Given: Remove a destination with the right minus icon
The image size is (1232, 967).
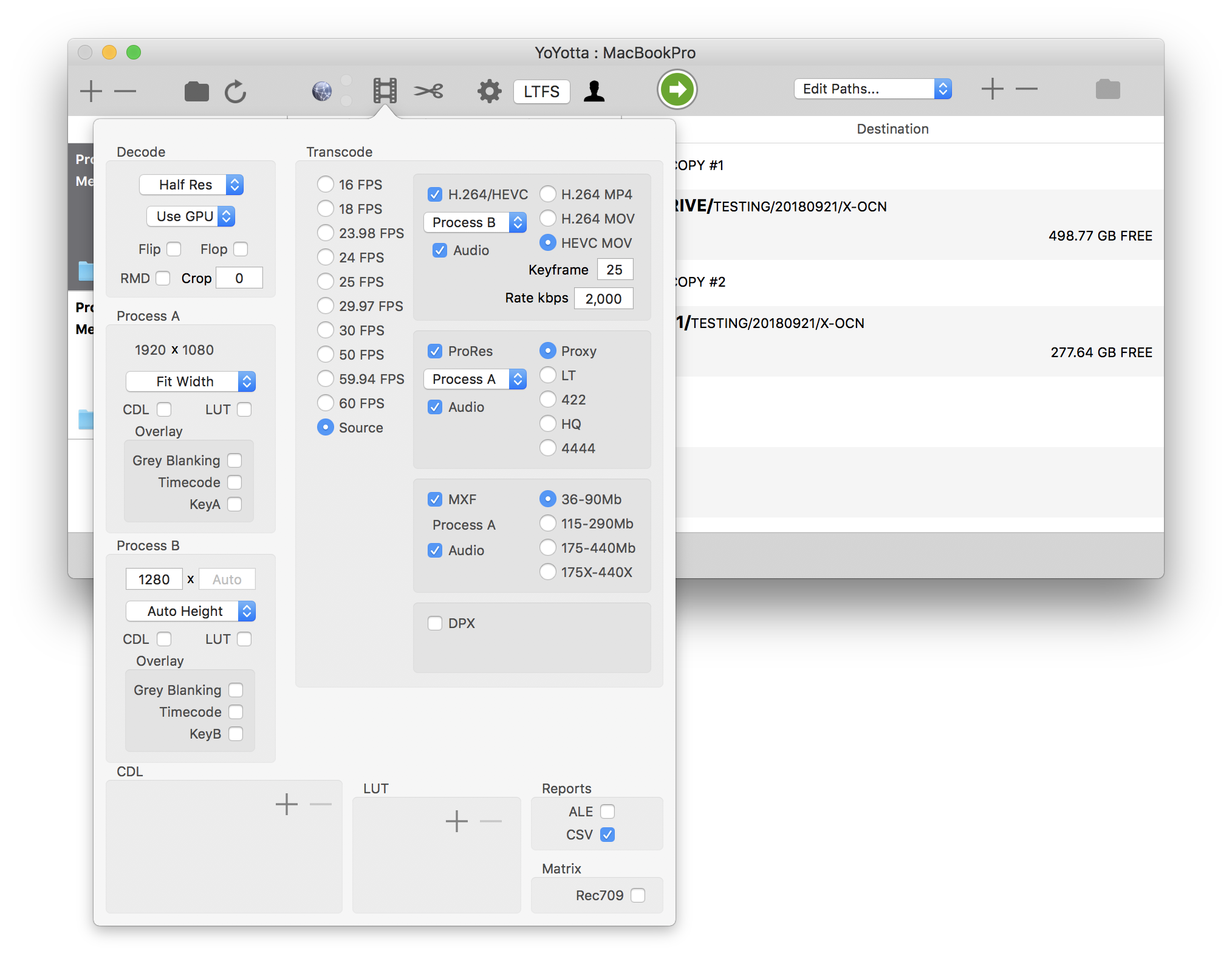Looking at the screenshot, I should pyautogui.click(x=1027, y=89).
